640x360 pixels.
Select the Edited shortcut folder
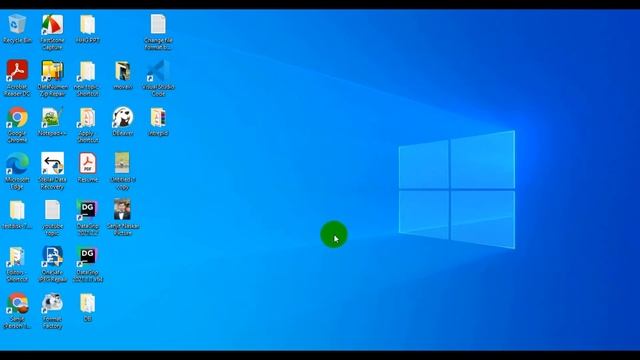[x=17, y=264]
